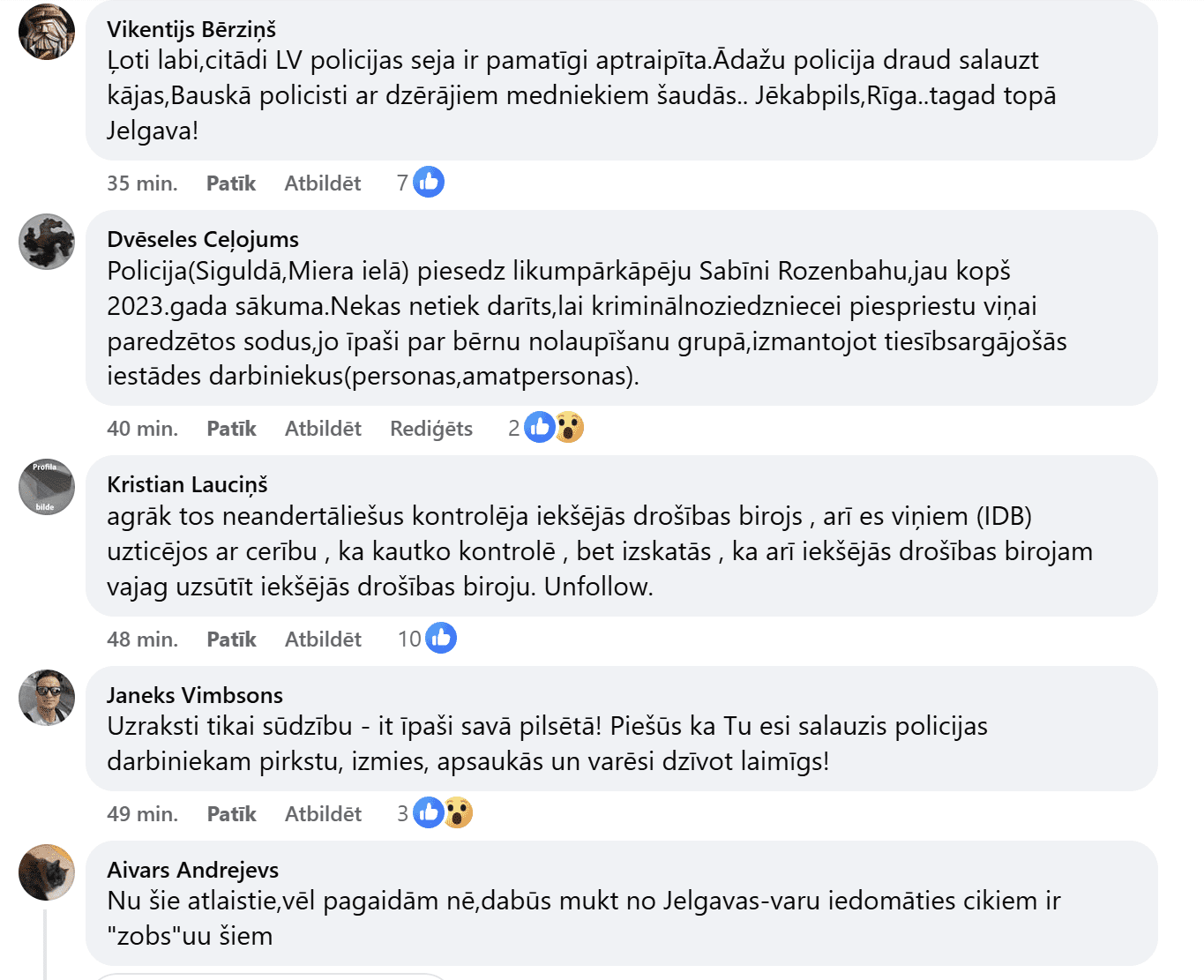Image resolution: width=1204 pixels, height=980 pixels.
Task: Click thumbs-up reaction icon on Janeks Vimbsons comment
Action: click(429, 812)
